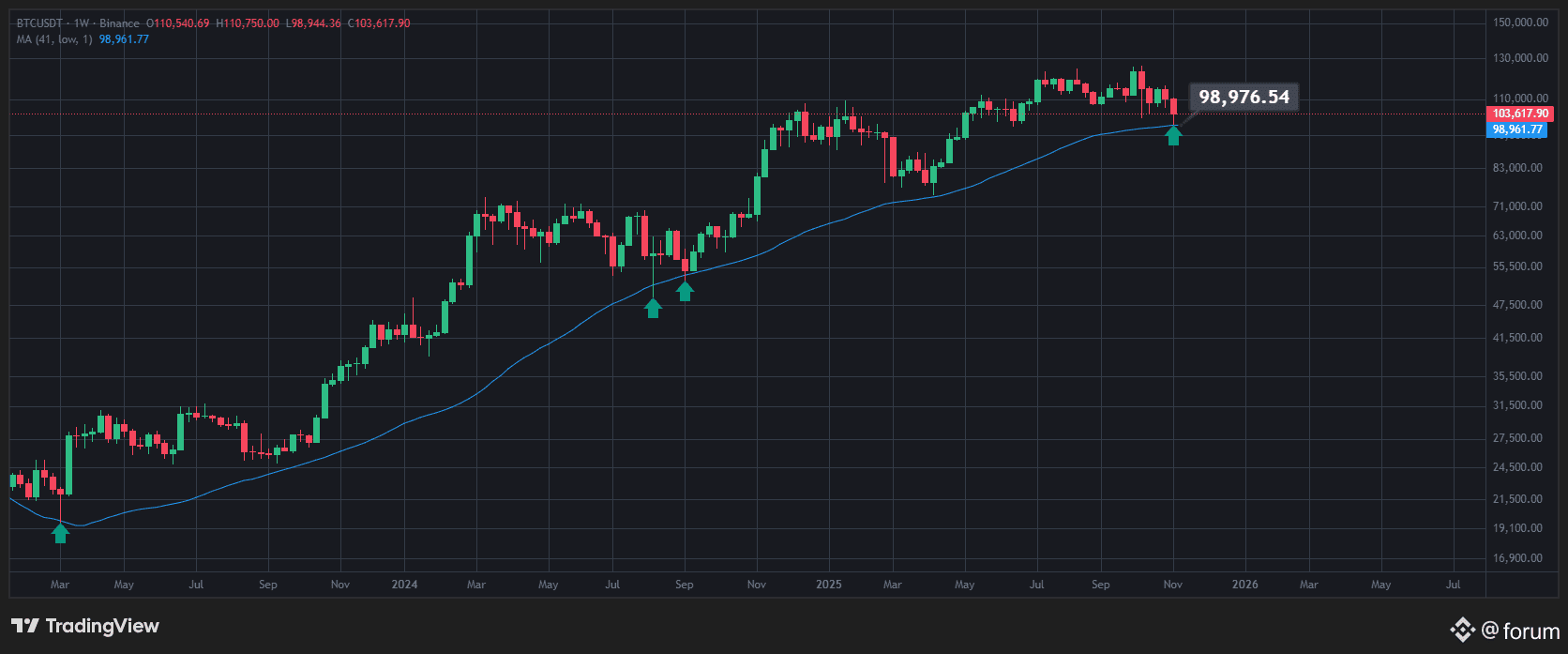This screenshot has height=654, width=1568.
Task: Click low price L98,944.36
Action: pos(313,23)
